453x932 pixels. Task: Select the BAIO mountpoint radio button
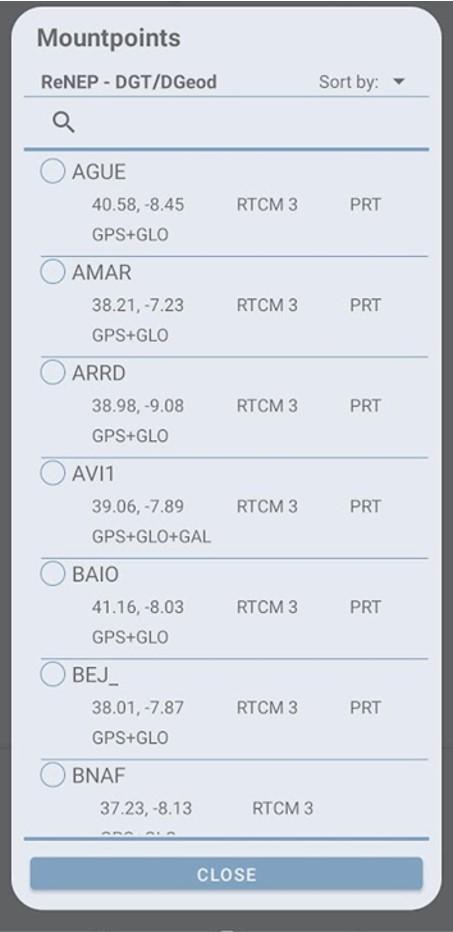tap(52, 574)
